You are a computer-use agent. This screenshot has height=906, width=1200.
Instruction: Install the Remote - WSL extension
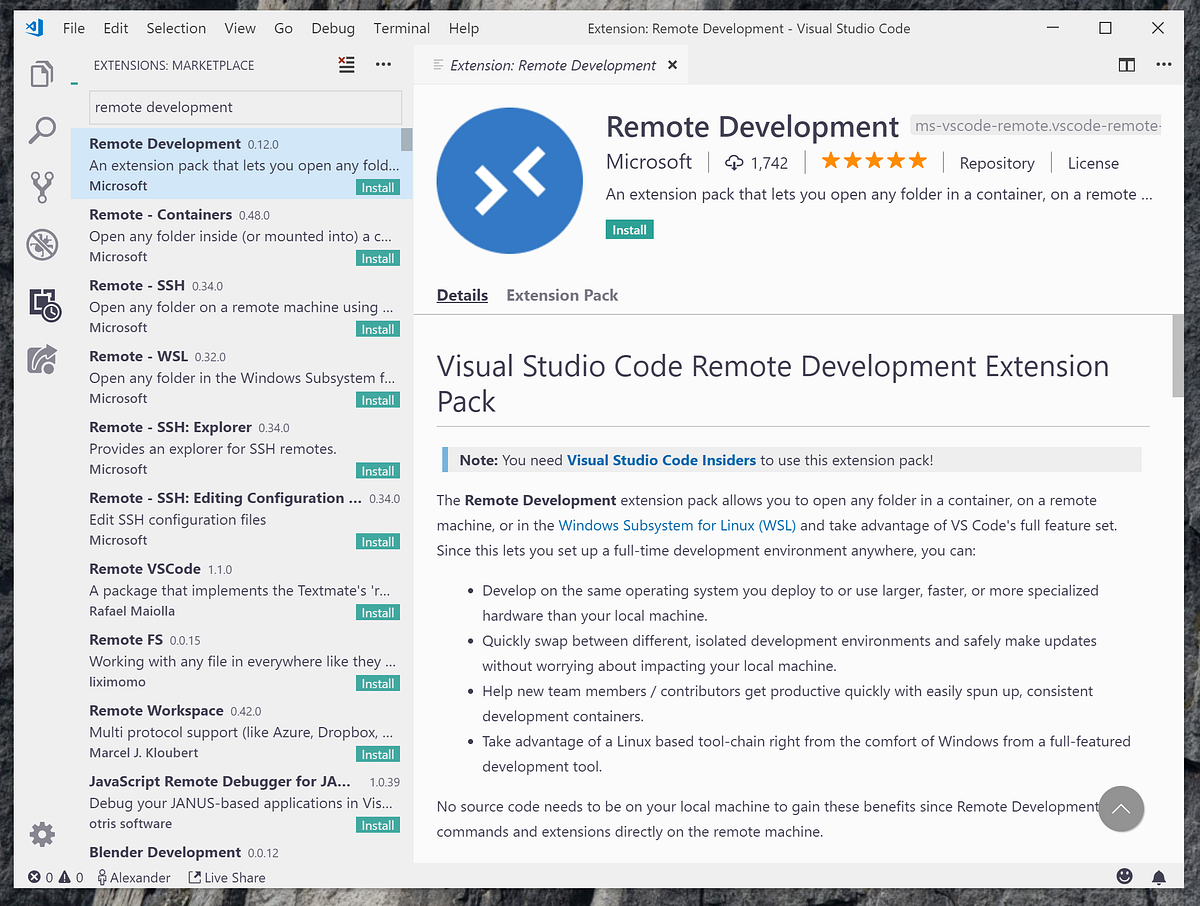click(378, 400)
